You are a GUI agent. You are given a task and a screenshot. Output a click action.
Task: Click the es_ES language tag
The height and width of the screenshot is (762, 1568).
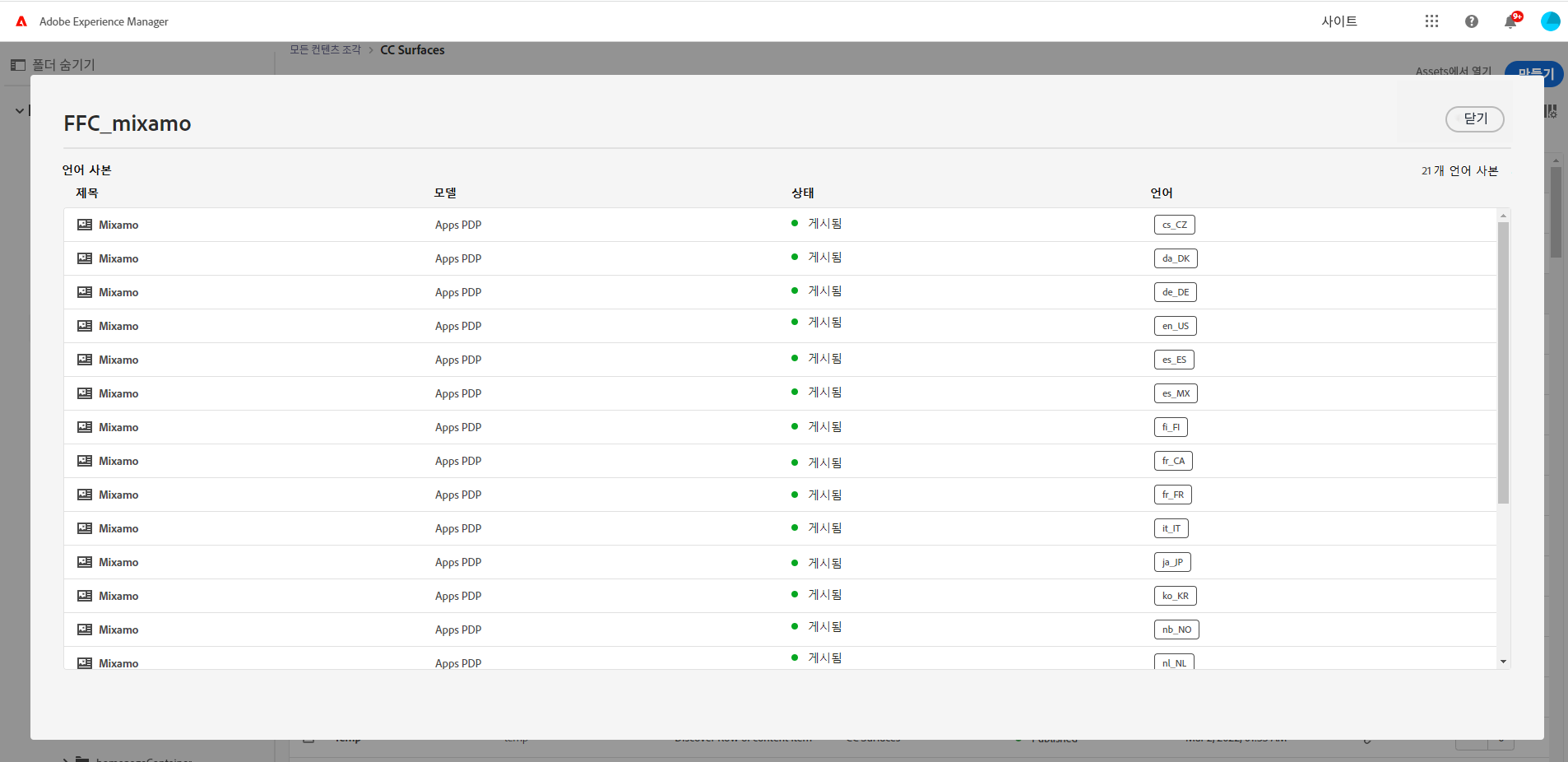pos(1174,360)
